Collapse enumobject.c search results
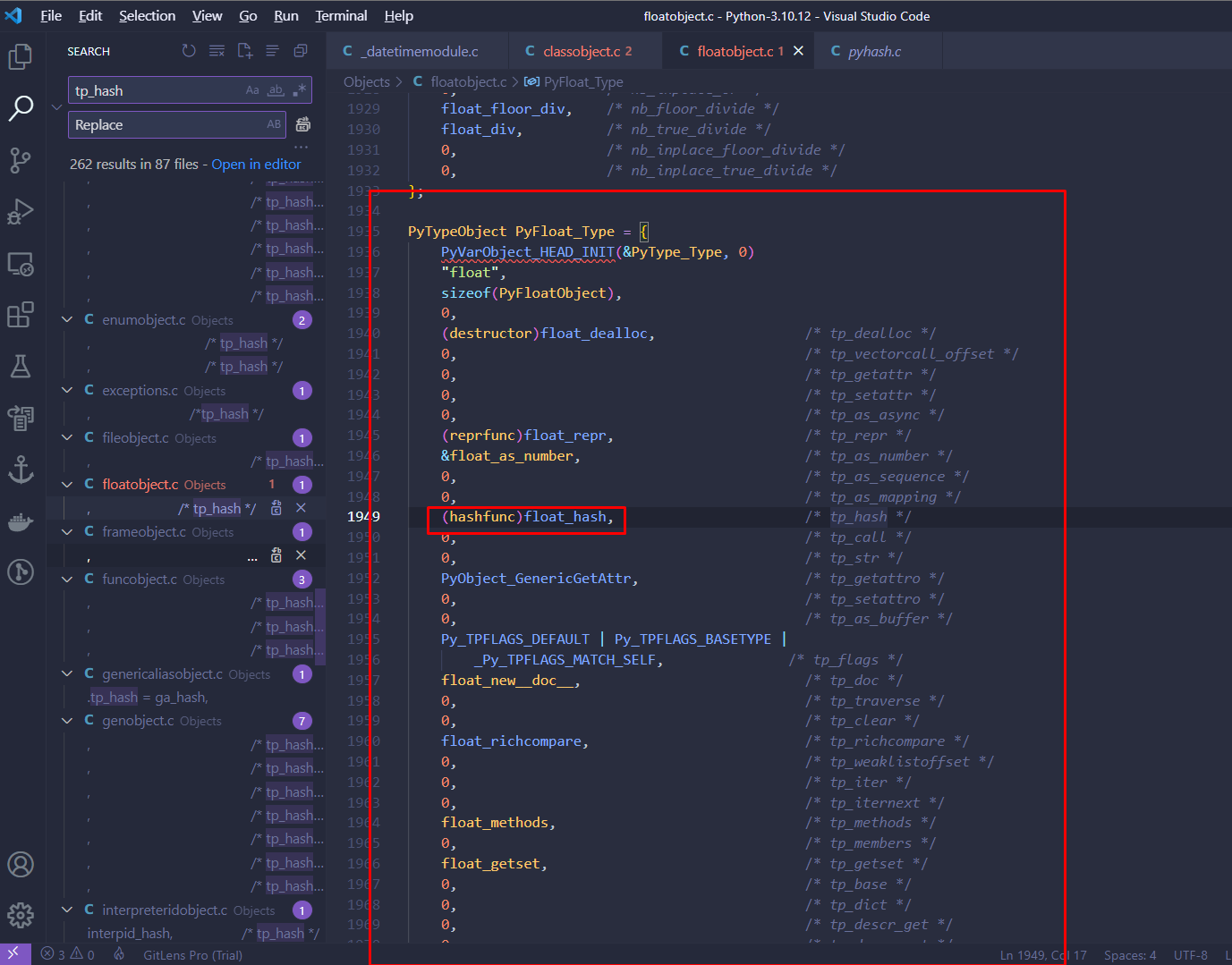The image size is (1232, 965). 67,319
